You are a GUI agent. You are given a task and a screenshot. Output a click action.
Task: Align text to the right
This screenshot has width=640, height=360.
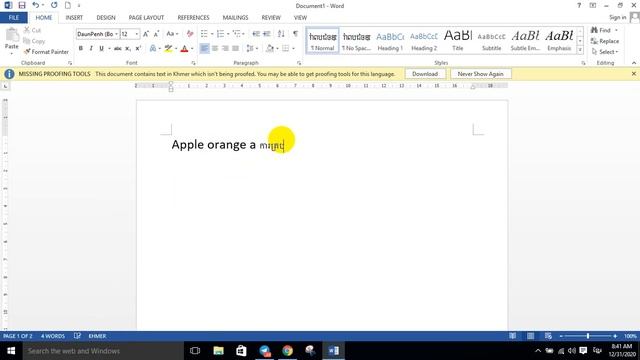(x=225, y=48)
